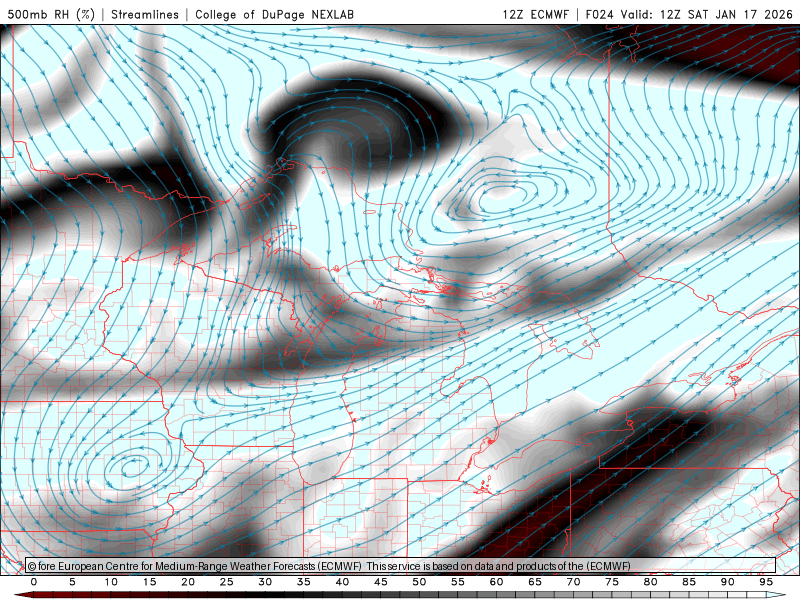Click the '500mb RH (%)' title text
Screen dimensions: 800x600
pos(51,14)
